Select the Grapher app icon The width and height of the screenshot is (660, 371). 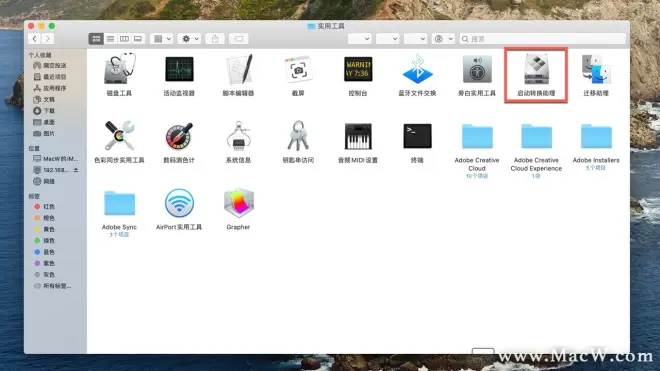pyautogui.click(x=239, y=203)
